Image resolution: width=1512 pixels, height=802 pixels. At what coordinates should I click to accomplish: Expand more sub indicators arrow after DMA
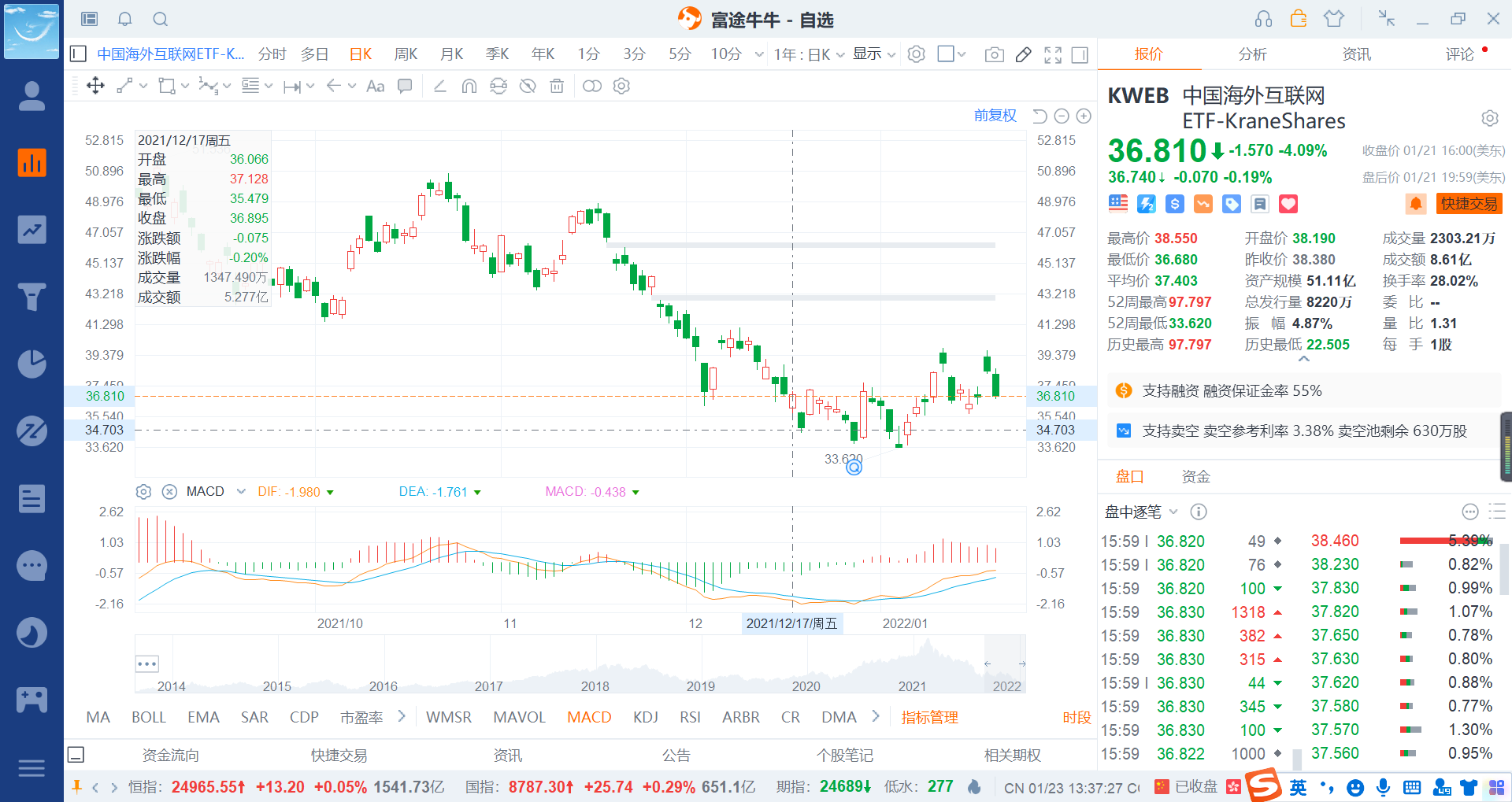[876, 716]
